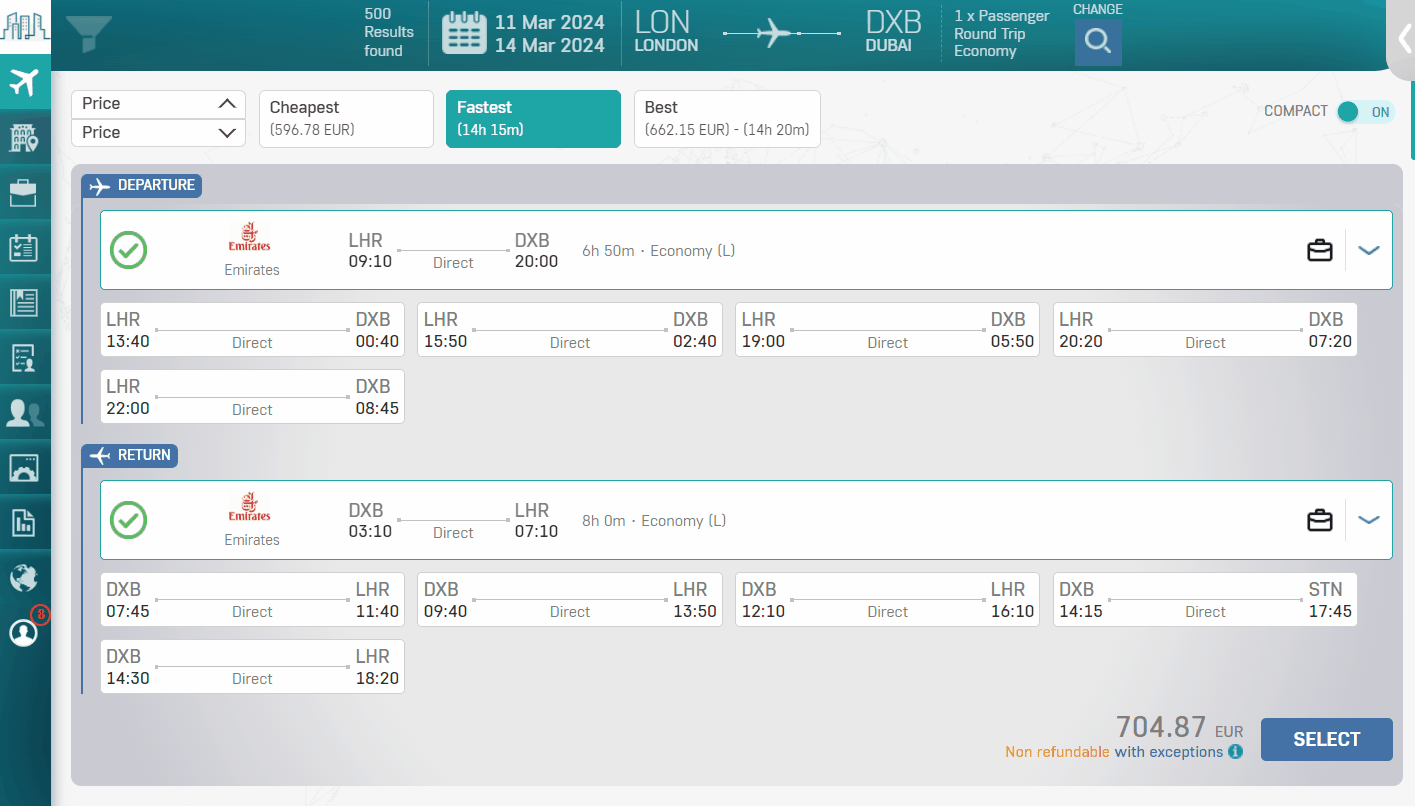Select the 20:20 departure flight option

coord(1204,329)
